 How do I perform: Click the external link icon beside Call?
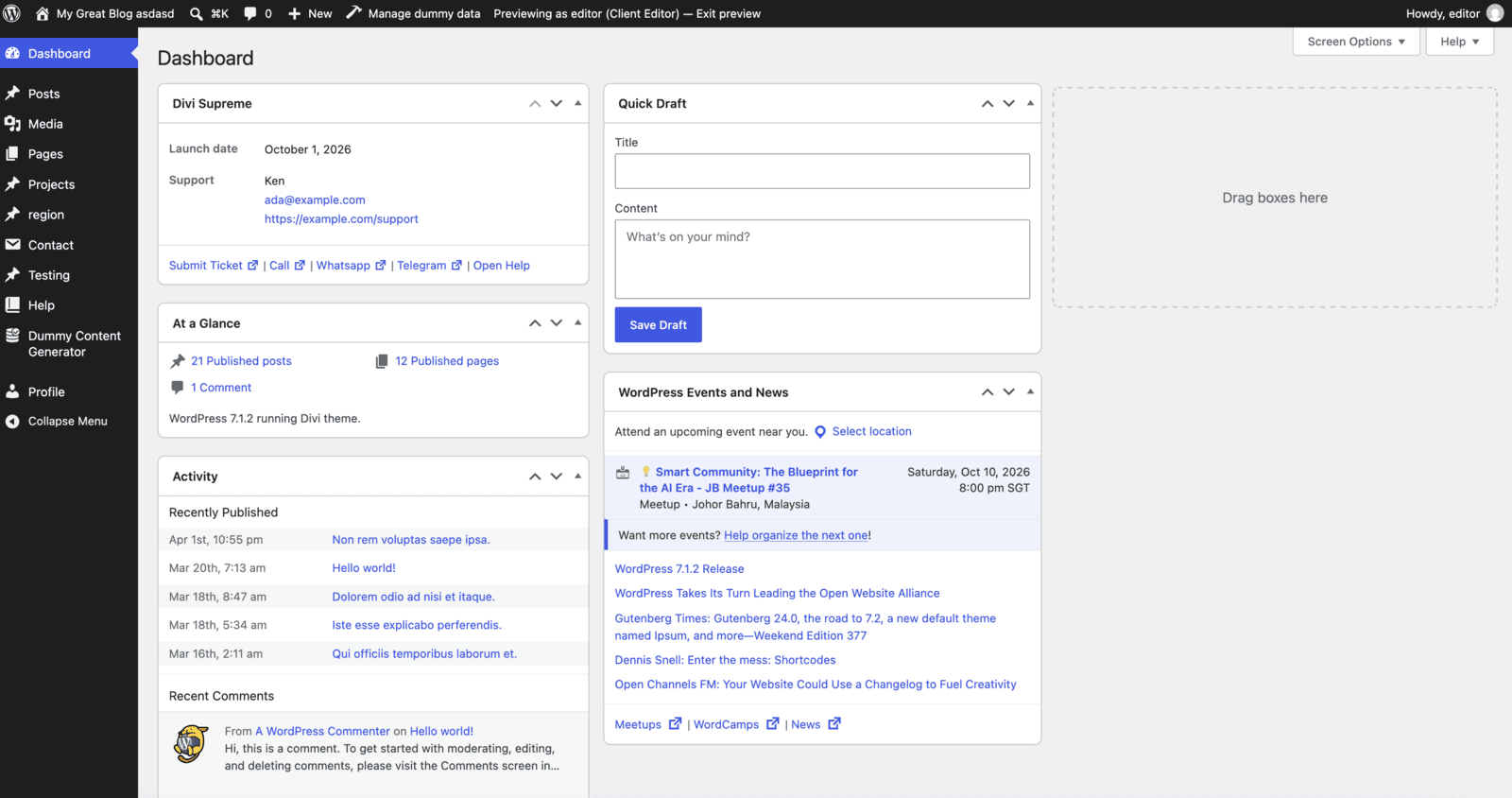pos(300,266)
